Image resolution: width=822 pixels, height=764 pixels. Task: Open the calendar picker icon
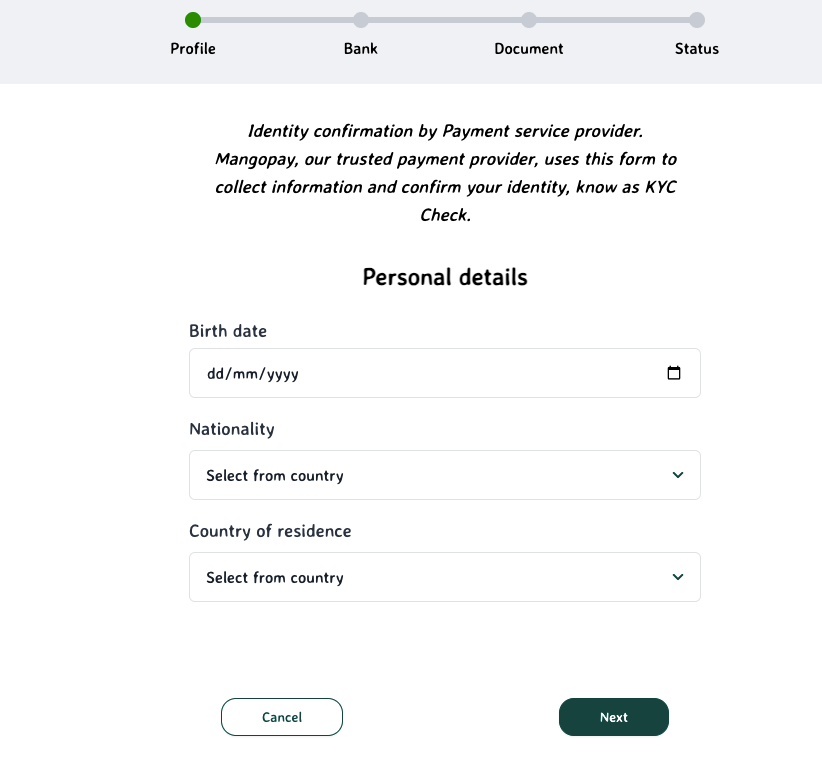pyautogui.click(x=674, y=373)
